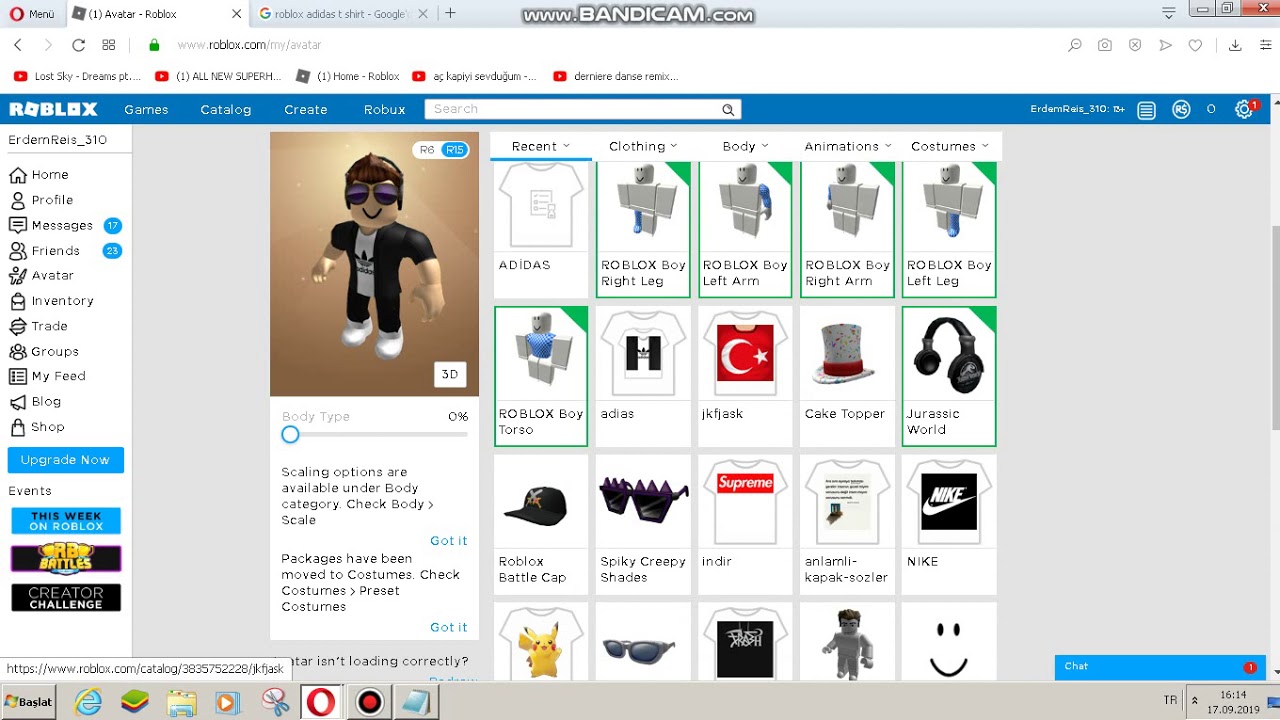This screenshot has height=720, width=1280.
Task: Select the Cake Topper hat thumbnail
Action: tap(847, 354)
